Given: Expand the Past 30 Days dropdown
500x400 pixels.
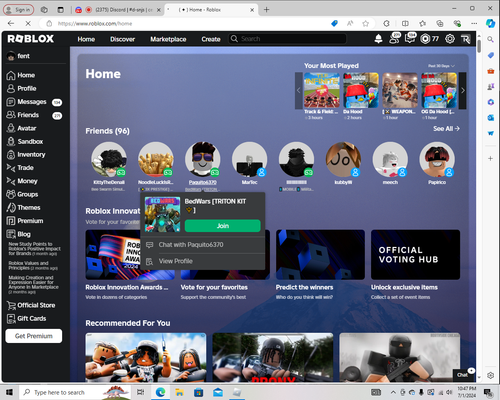Looking at the screenshot, I should (x=441, y=66).
